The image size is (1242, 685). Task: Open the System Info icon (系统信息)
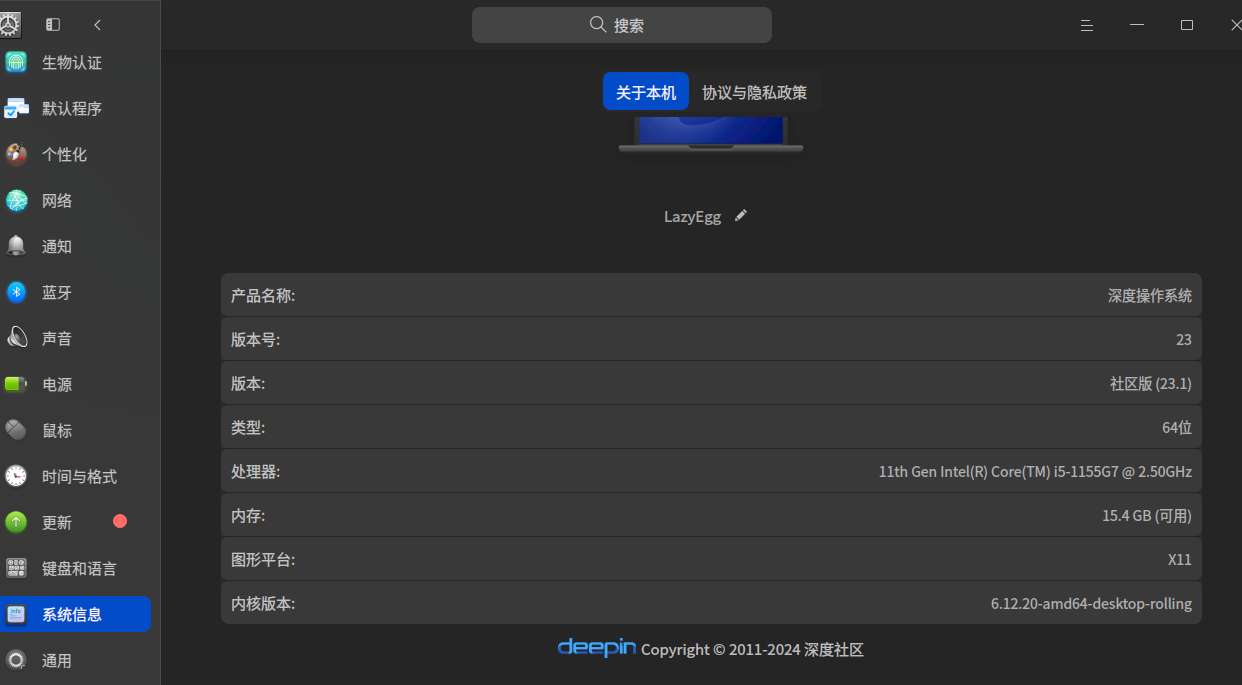coord(16,615)
